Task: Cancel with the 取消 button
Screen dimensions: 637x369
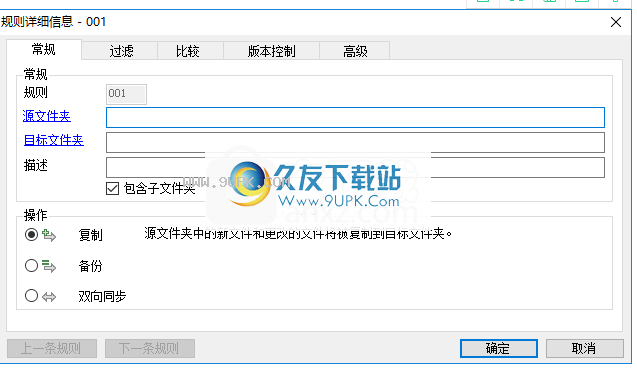Action: 585,349
